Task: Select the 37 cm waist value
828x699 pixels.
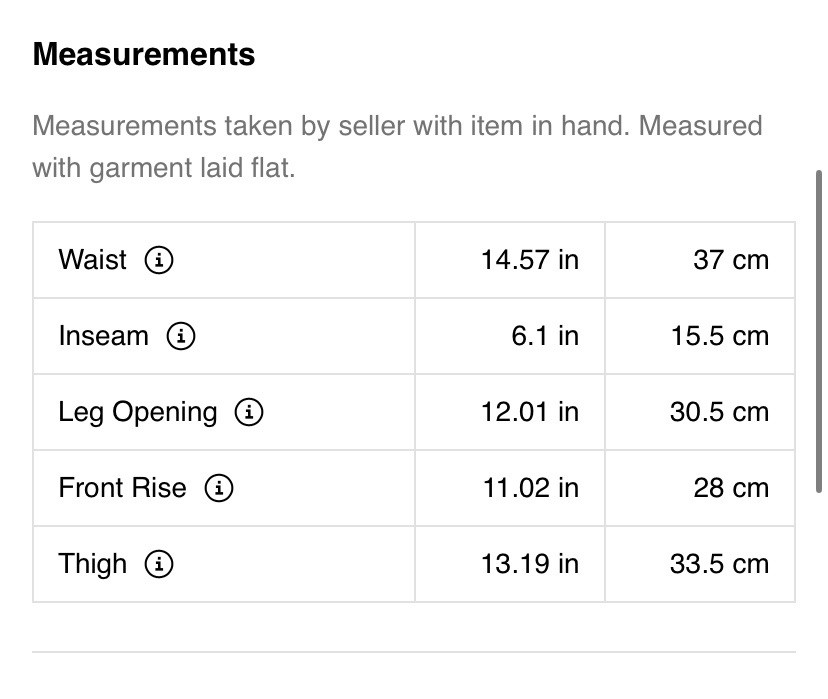Action: tap(731, 260)
